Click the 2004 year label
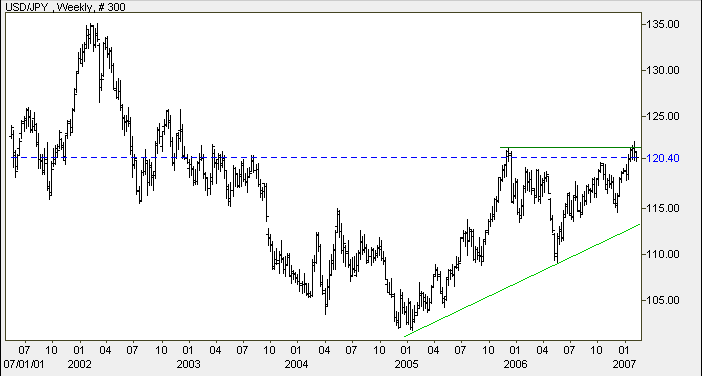 297,364
